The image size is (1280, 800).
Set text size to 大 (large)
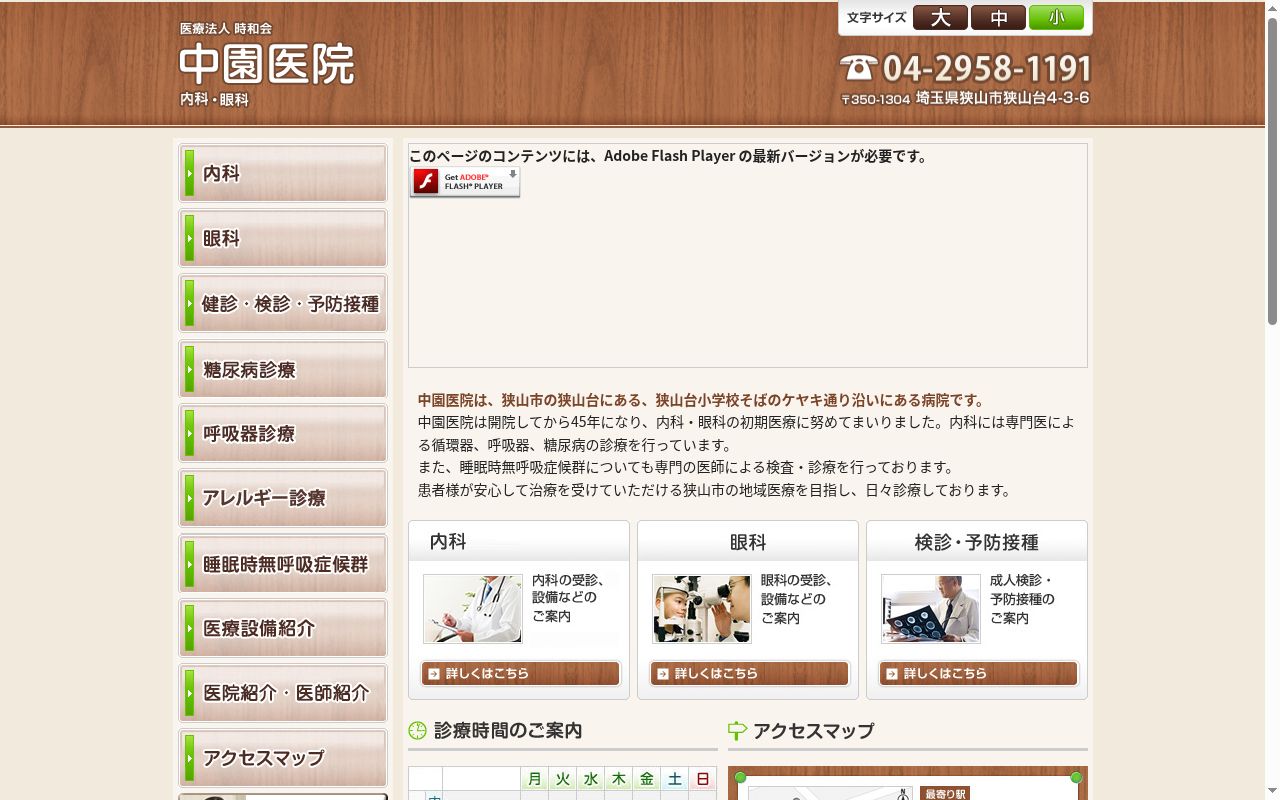click(x=940, y=18)
